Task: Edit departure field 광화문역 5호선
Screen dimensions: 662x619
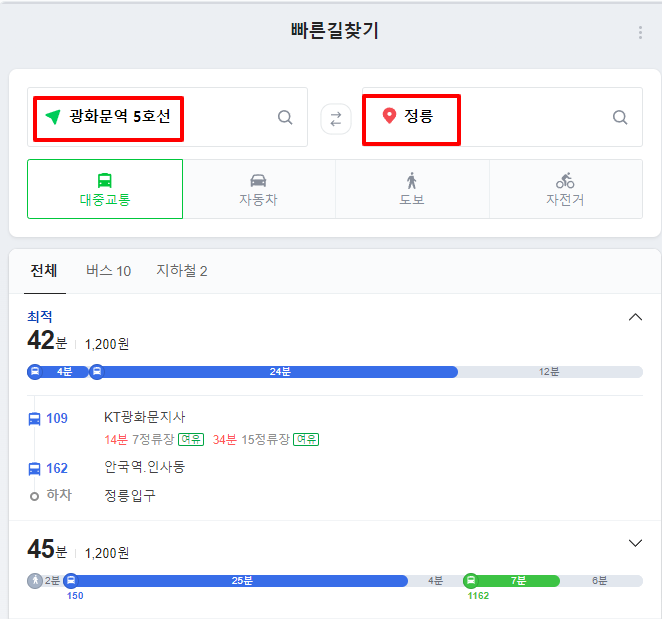Action: pyautogui.click(x=167, y=117)
